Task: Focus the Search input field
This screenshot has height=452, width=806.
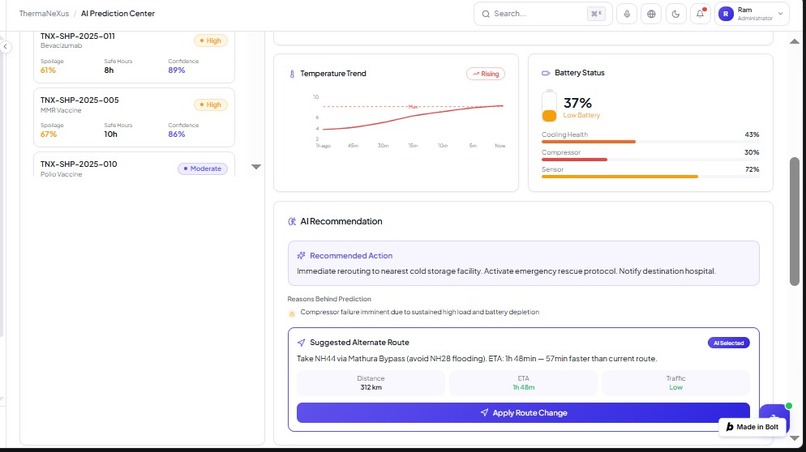Action: (542, 14)
